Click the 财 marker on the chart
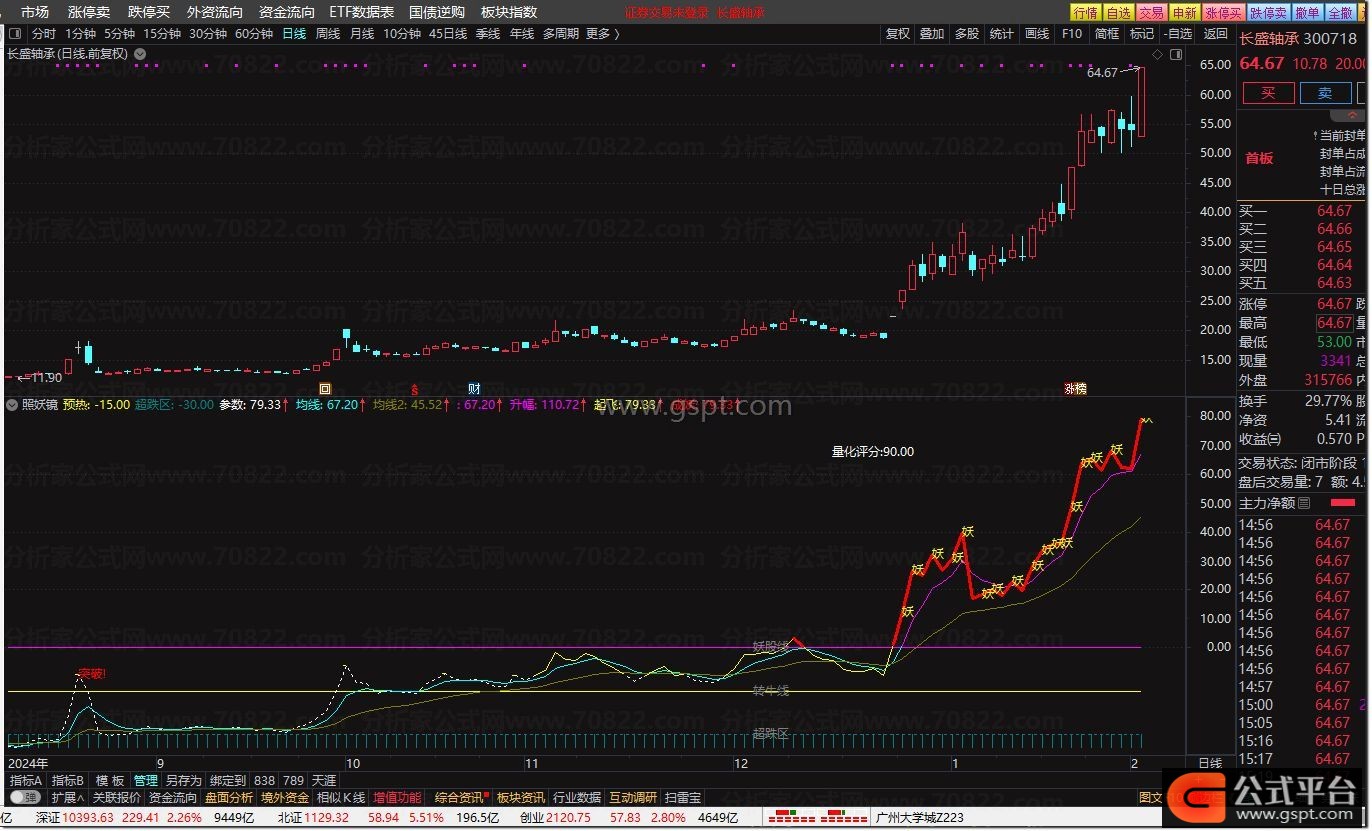 click(x=474, y=388)
